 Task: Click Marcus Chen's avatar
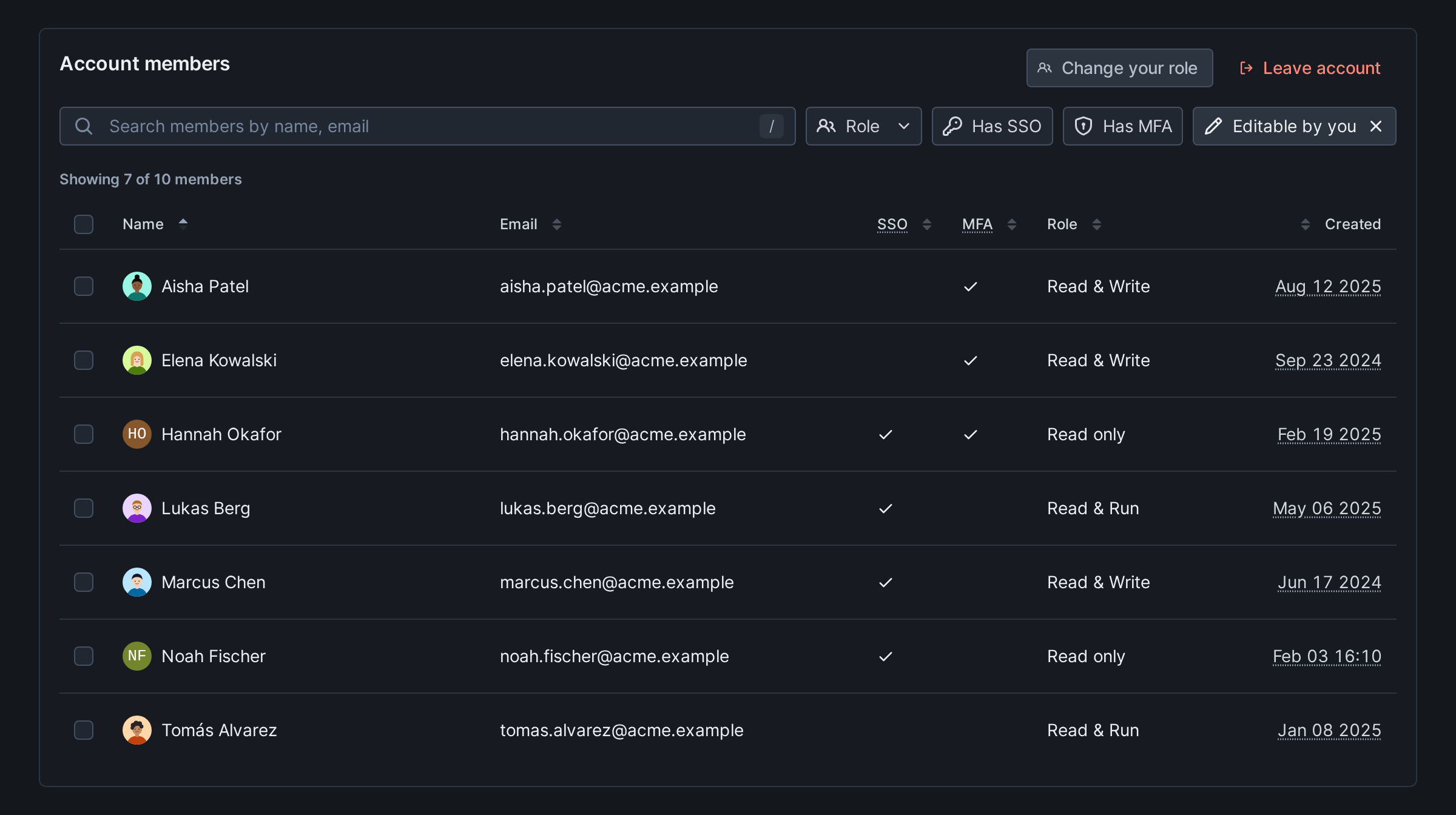[x=137, y=582]
